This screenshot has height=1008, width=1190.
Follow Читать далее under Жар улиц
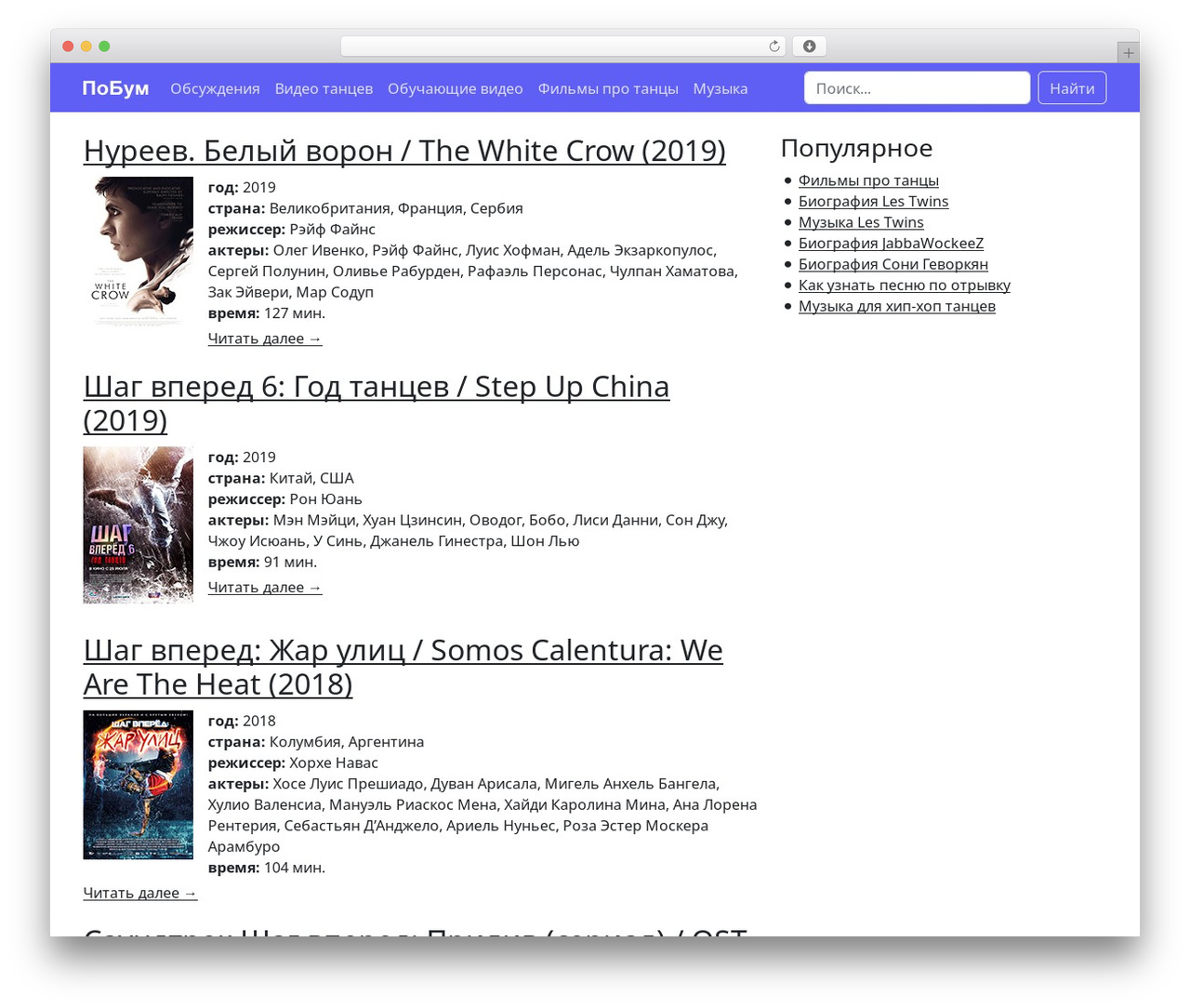pos(140,893)
